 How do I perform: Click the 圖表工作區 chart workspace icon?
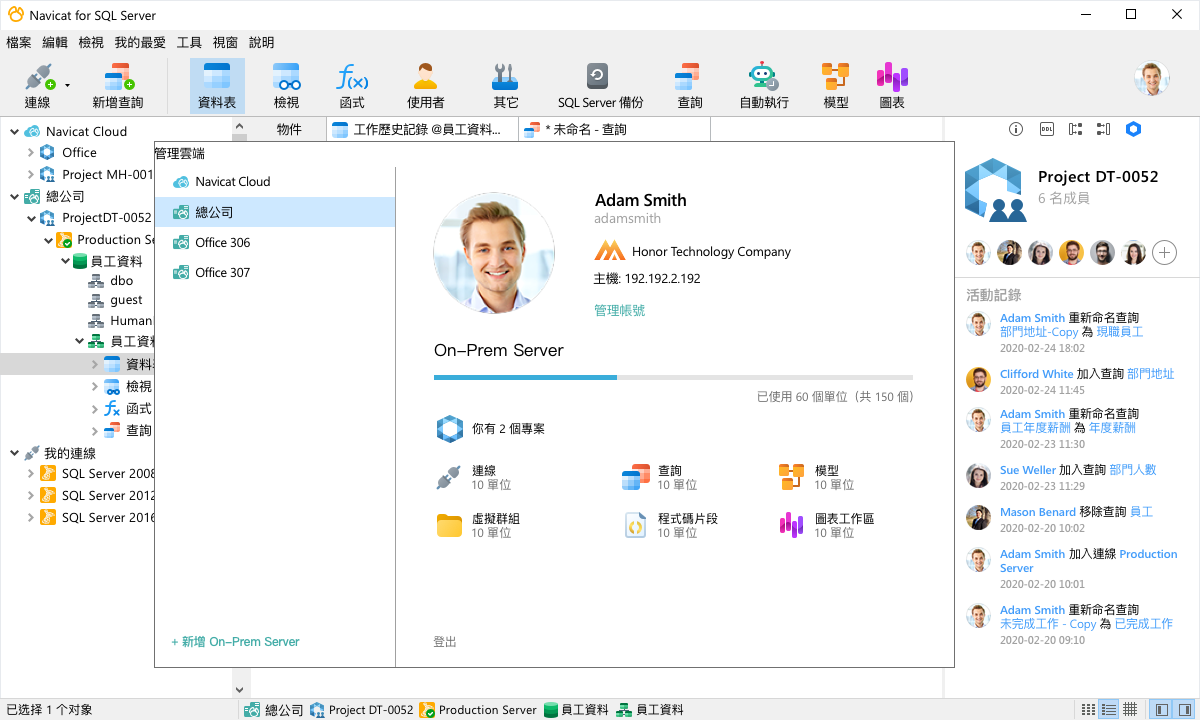(x=791, y=525)
